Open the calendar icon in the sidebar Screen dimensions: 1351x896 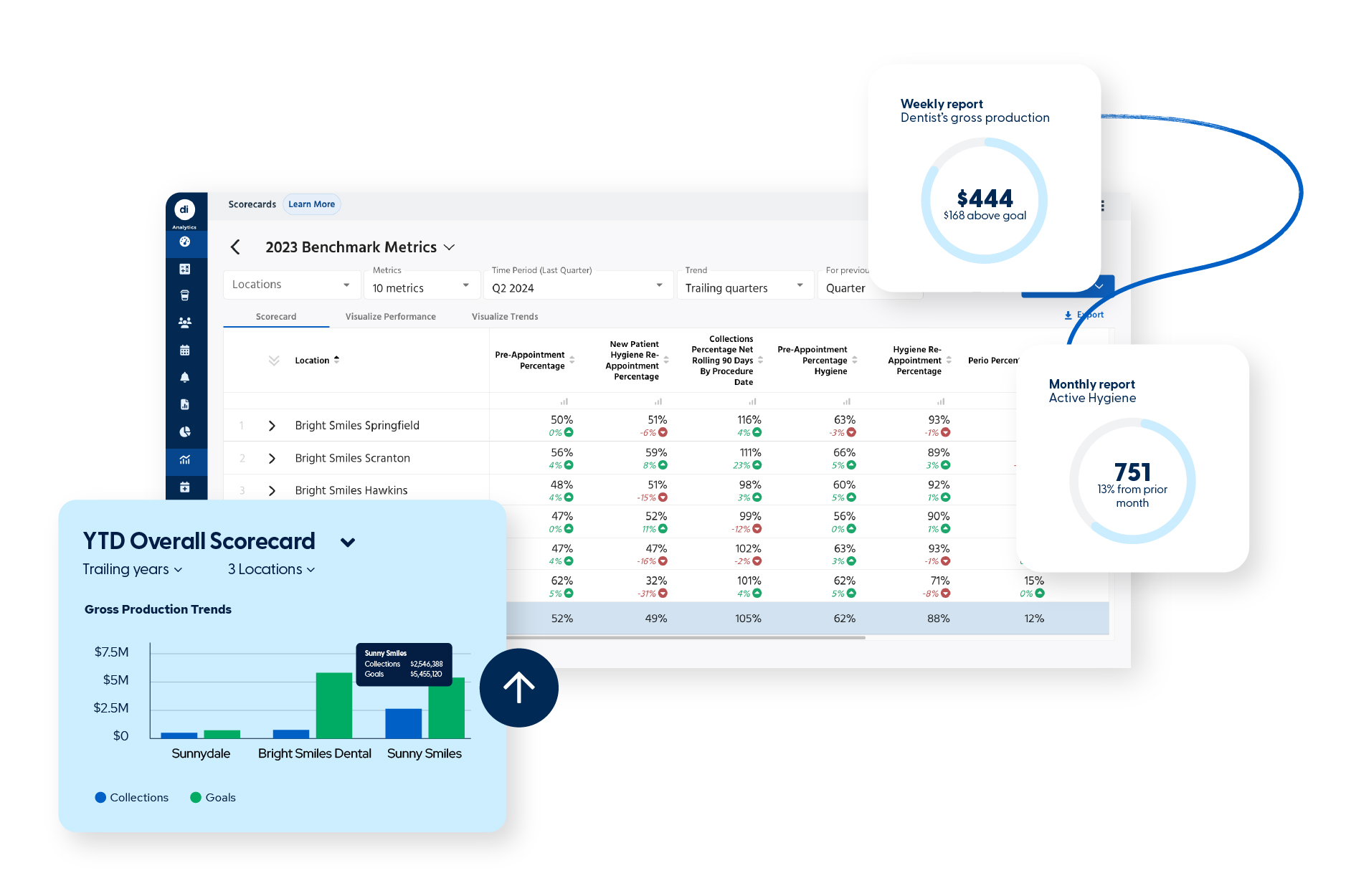pos(185,349)
